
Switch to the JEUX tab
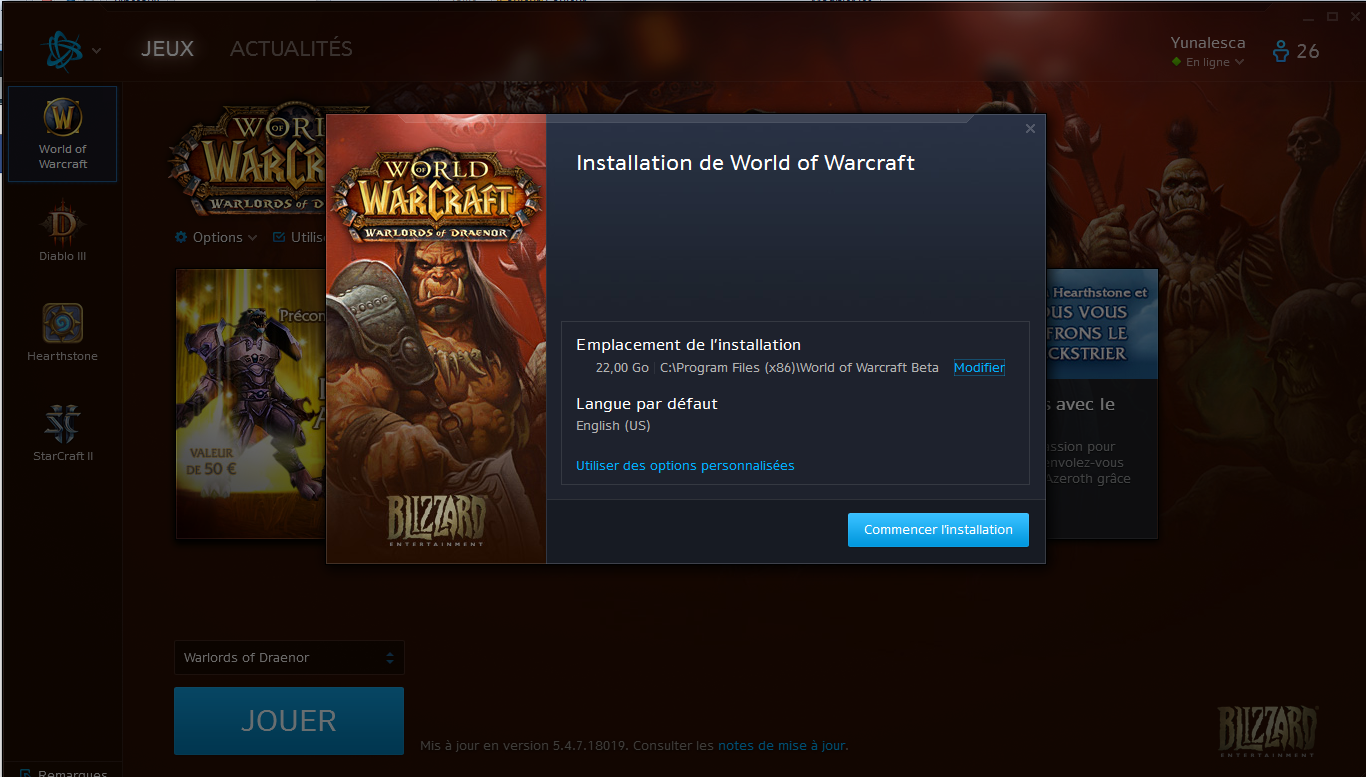[x=167, y=48]
